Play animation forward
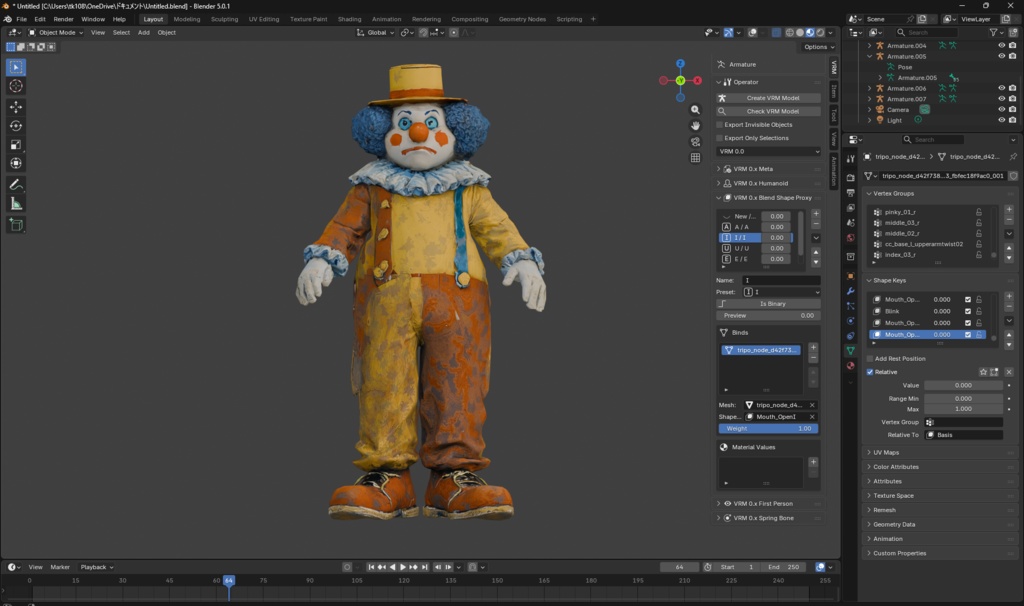The height and width of the screenshot is (606, 1024). 402,567
